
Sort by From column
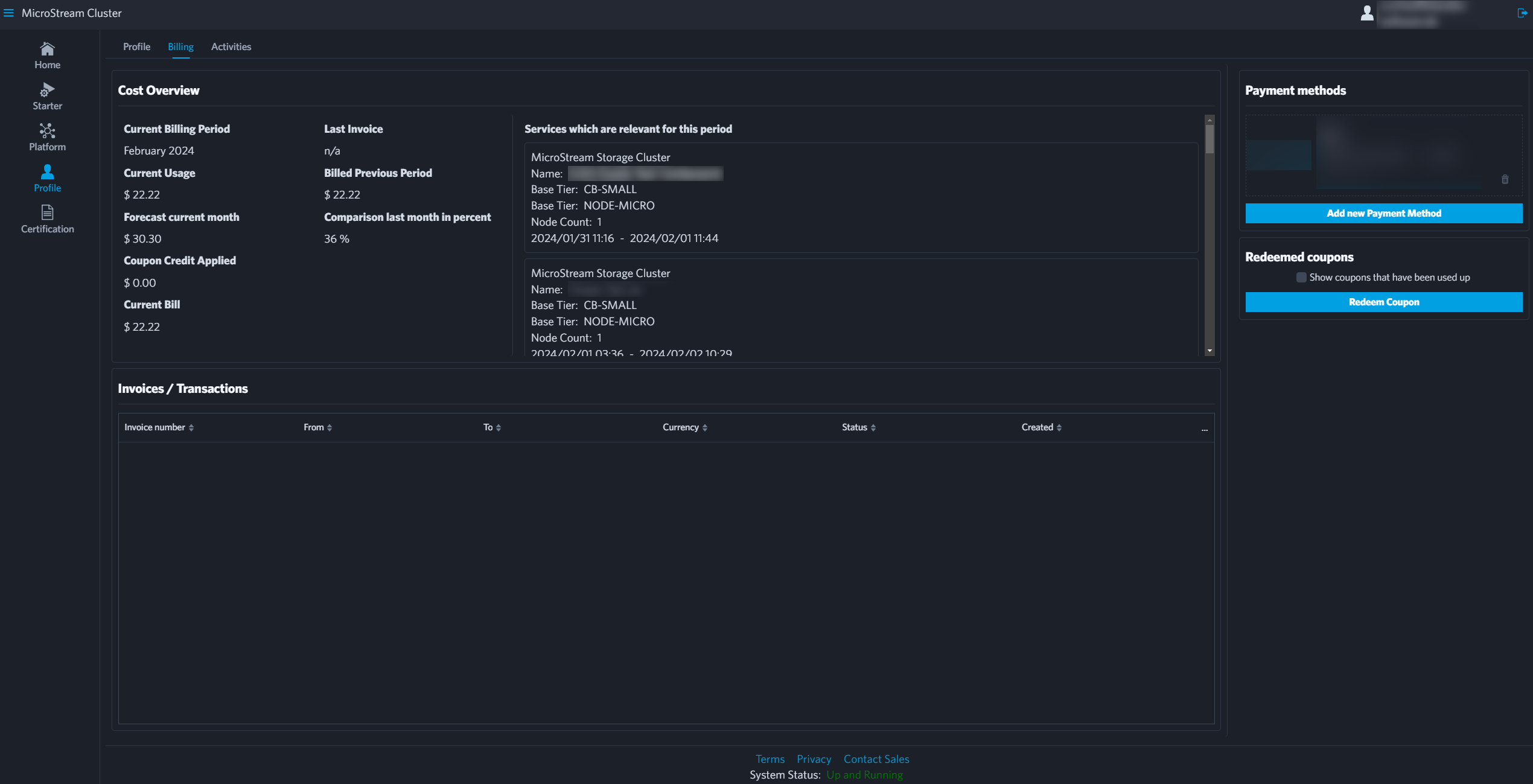318,427
